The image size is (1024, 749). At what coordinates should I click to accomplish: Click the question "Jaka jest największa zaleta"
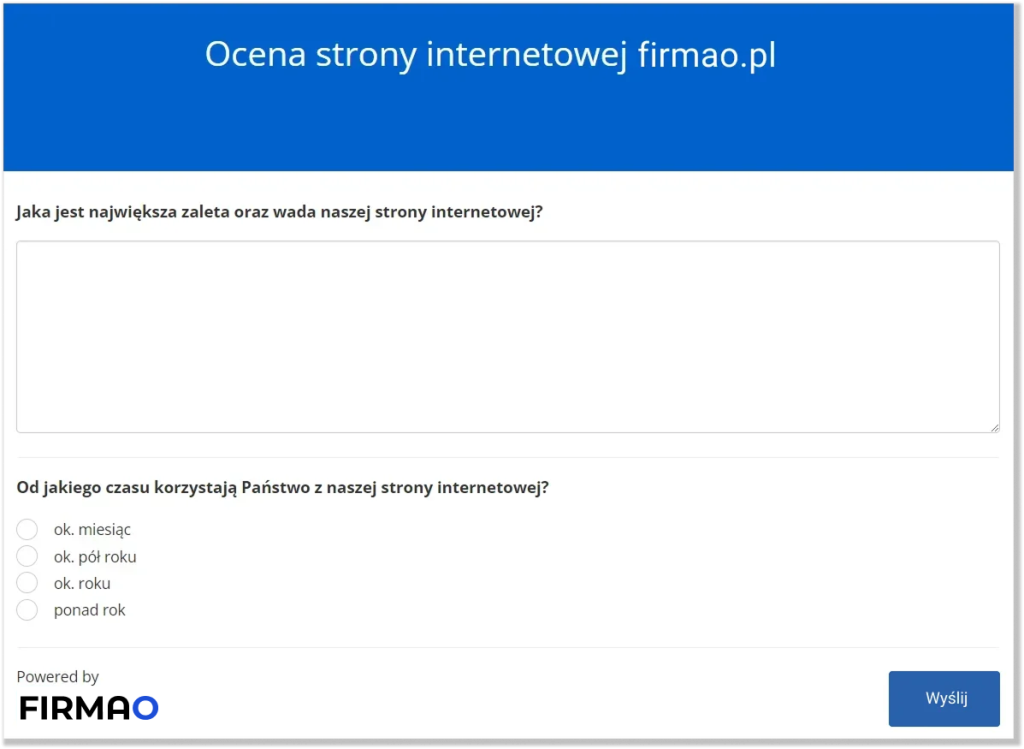[x=280, y=212]
